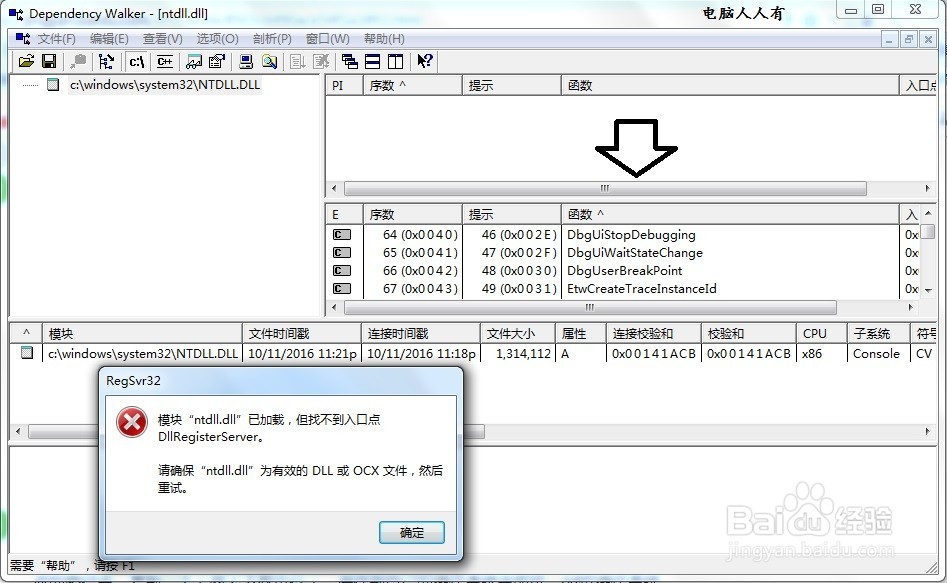Select DbgUiWaitStateChange export row
Image resolution: width=947 pixels, height=583 pixels.
pos(623,253)
